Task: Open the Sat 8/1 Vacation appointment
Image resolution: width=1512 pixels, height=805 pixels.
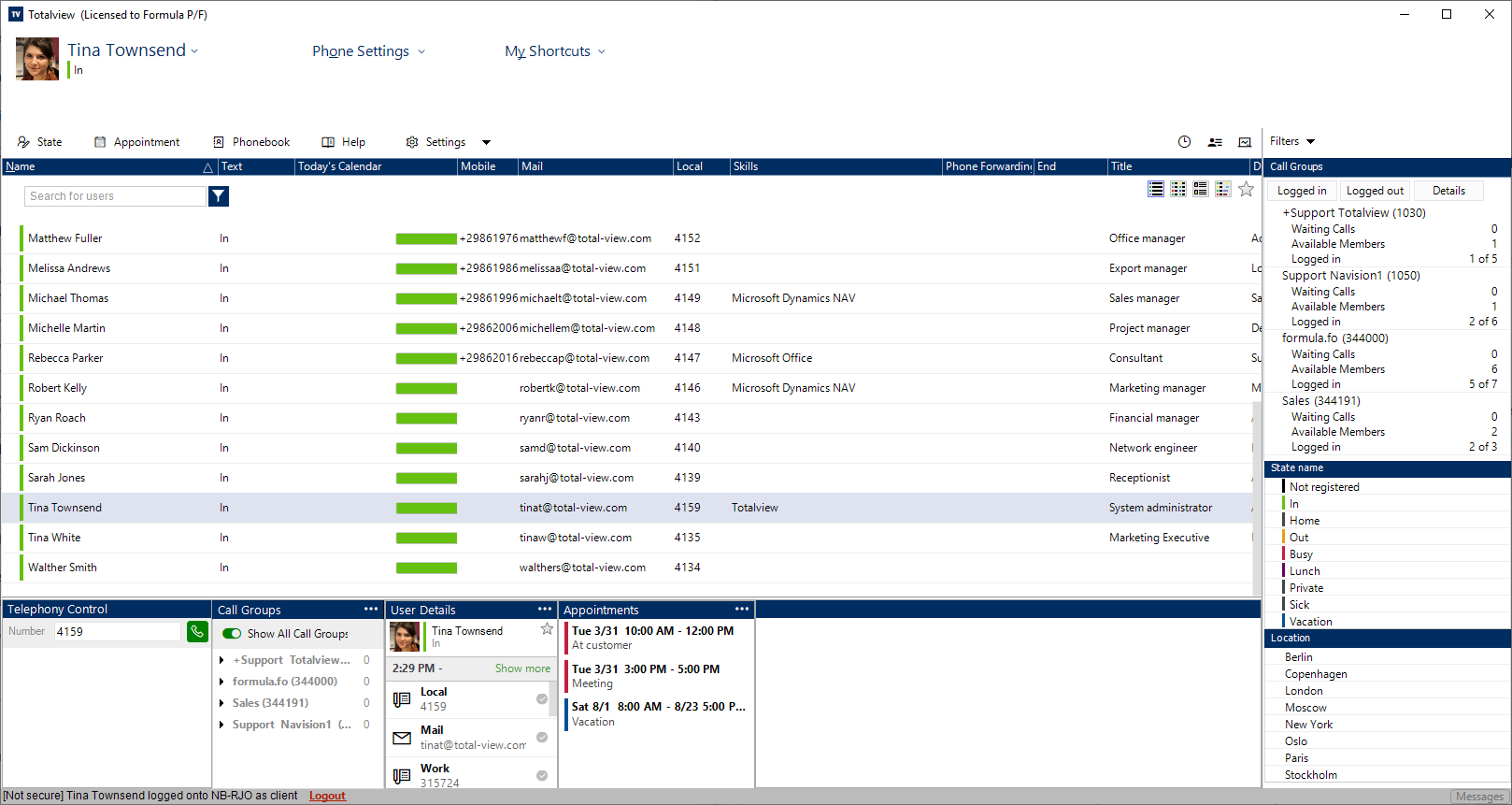Action: click(x=659, y=714)
